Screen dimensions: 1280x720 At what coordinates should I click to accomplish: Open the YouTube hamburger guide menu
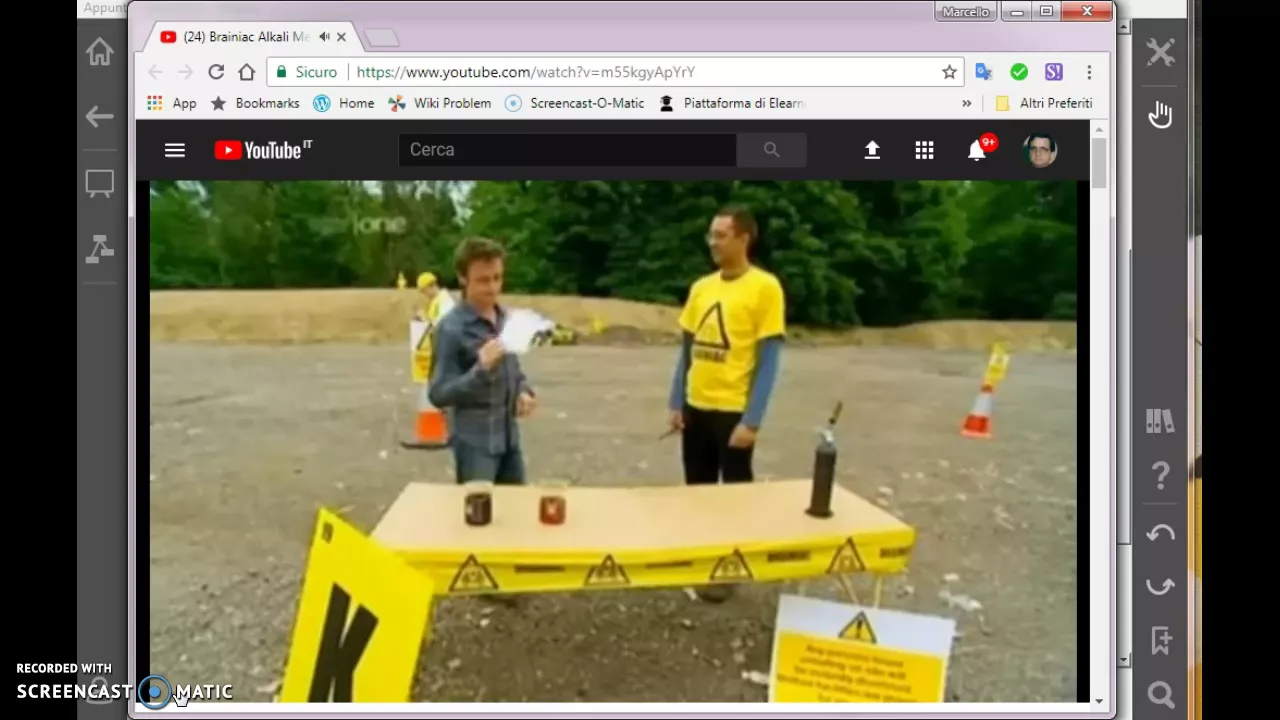pyautogui.click(x=175, y=150)
